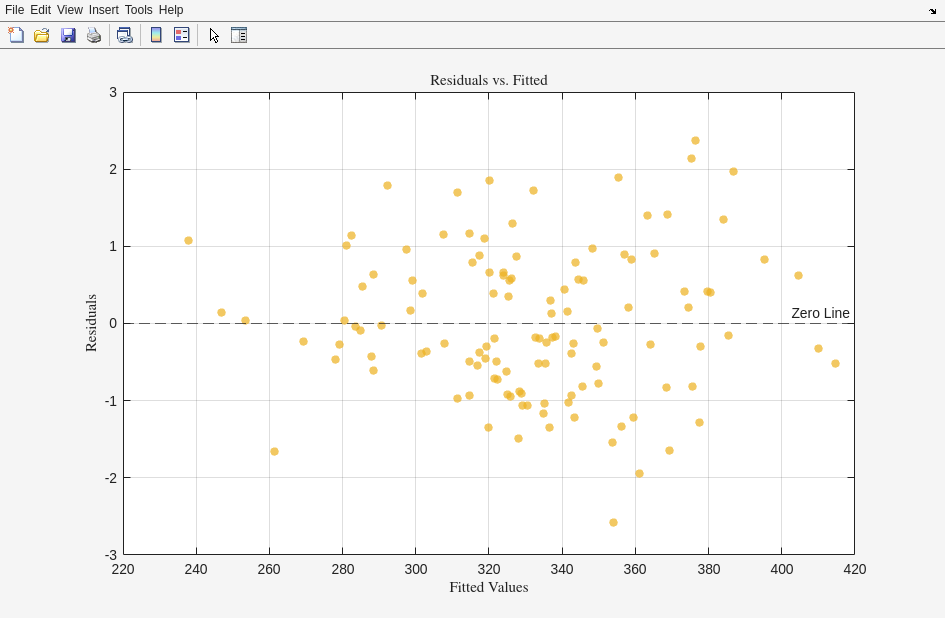The height and width of the screenshot is (618, 945).
Task: Open the Tools menu dropdown
Action: coord(138,10)
